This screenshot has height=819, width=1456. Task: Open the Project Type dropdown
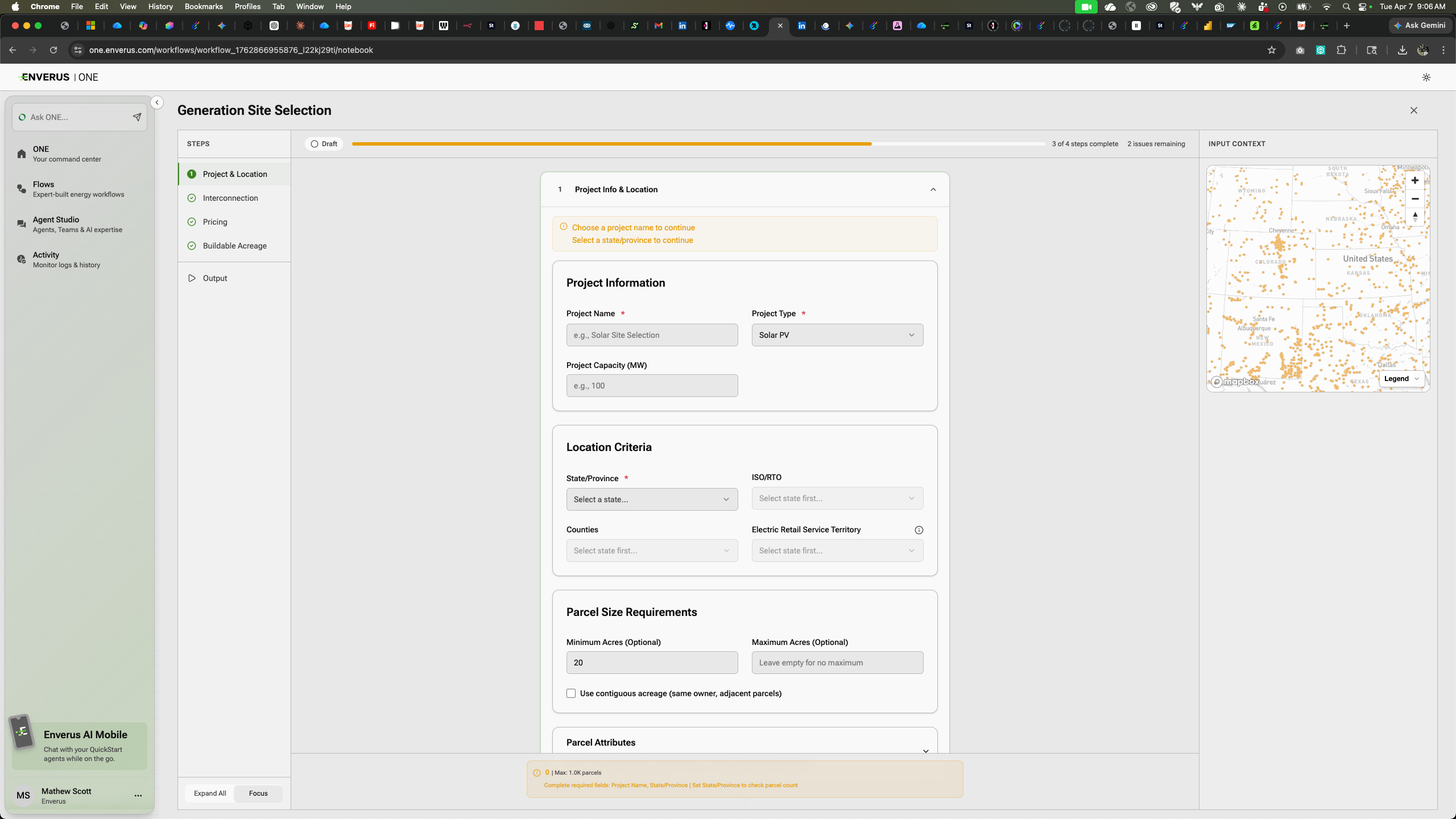tap(837, 335)
